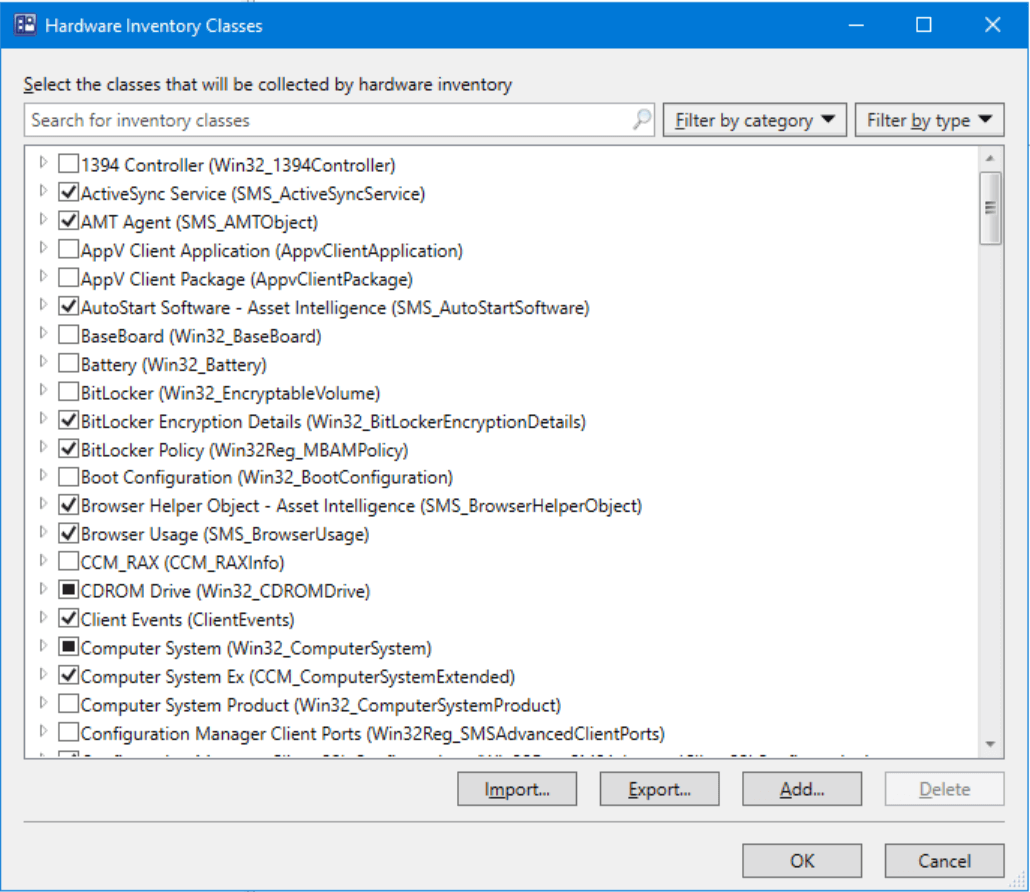Expand the BaseBoard node

[x=43, y=333]
